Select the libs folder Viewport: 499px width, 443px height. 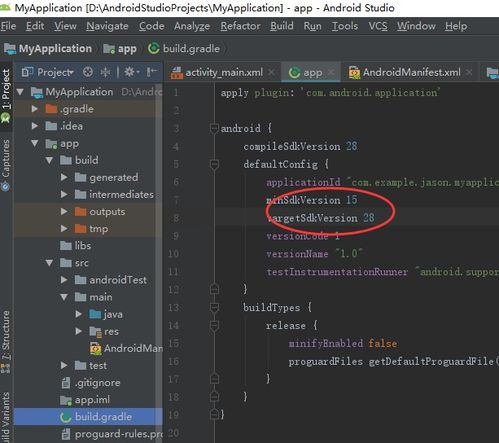click(x=75, y=246)
